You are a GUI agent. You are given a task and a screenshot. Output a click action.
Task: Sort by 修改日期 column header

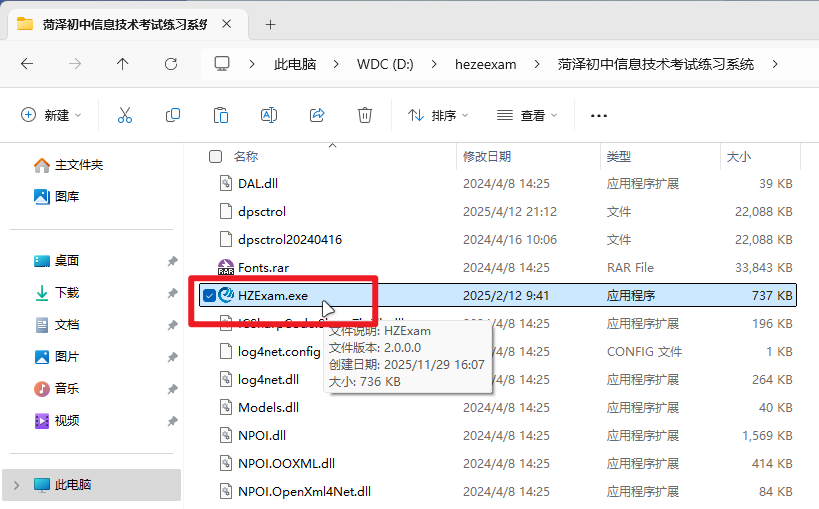487,156
